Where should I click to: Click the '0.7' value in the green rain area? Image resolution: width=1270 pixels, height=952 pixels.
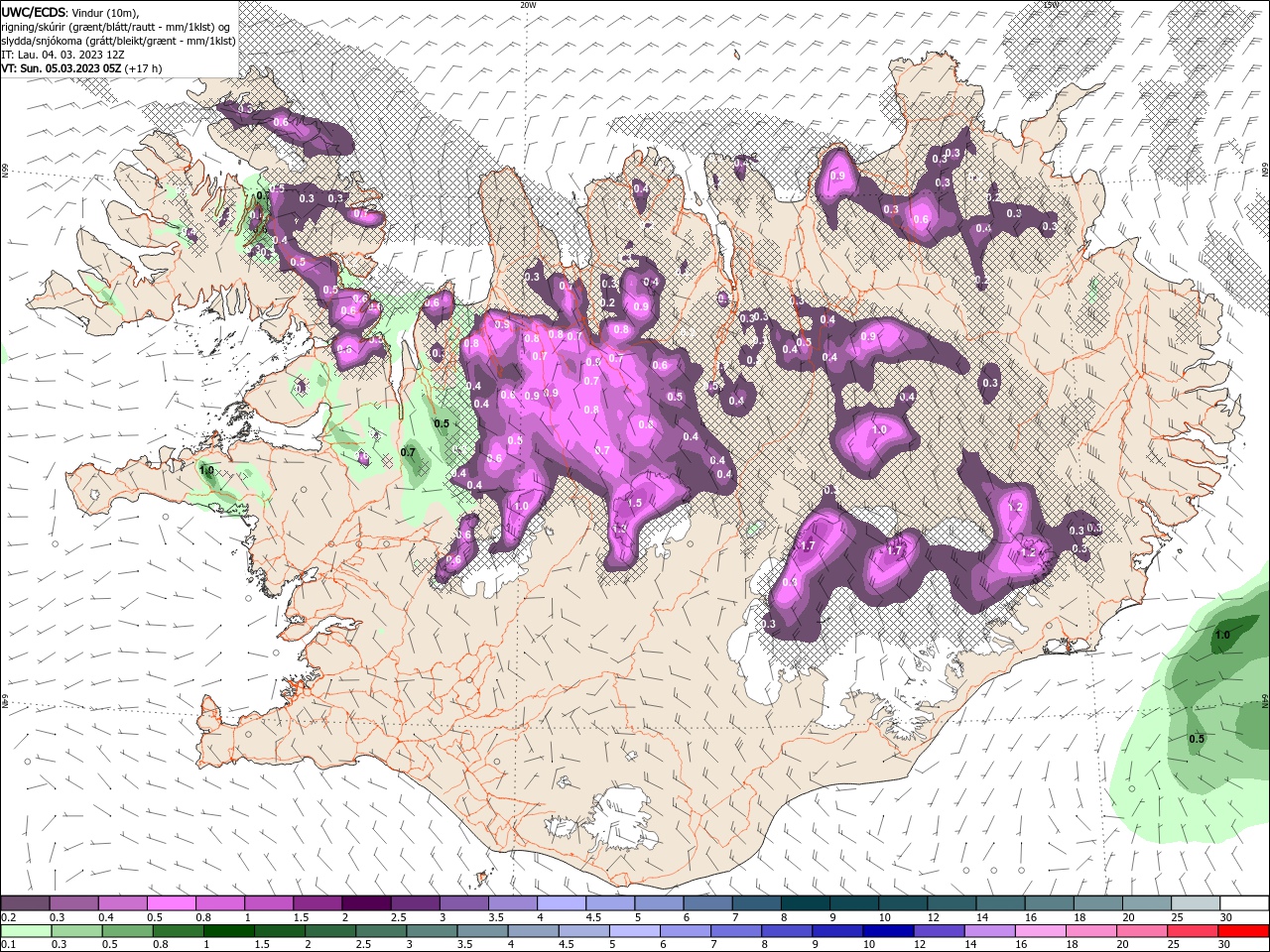coord(408,452)
